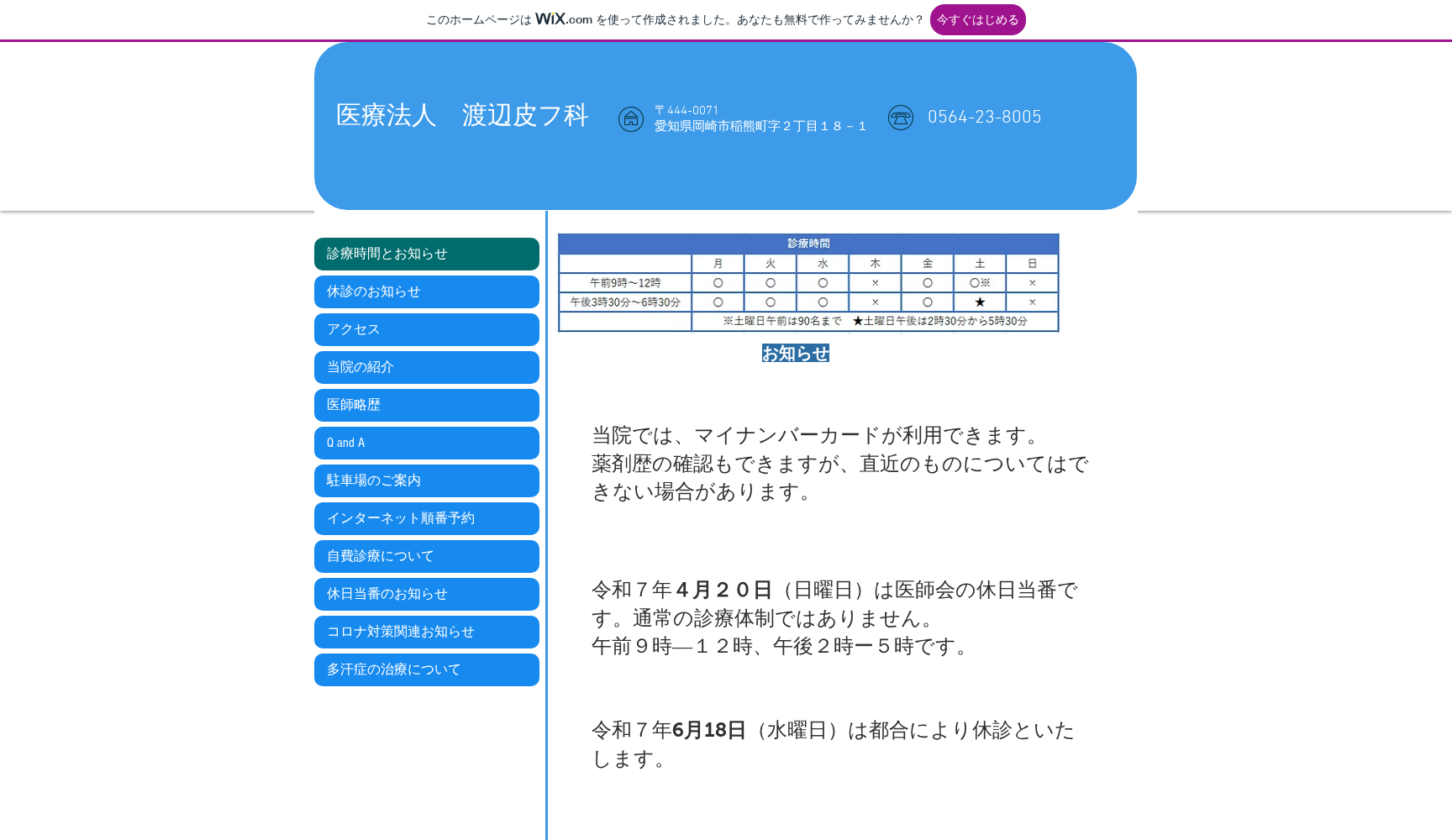Open 駐車場のご案内 page
The height and width of the screenshot is (840, 1452).
tap(426, 480)
